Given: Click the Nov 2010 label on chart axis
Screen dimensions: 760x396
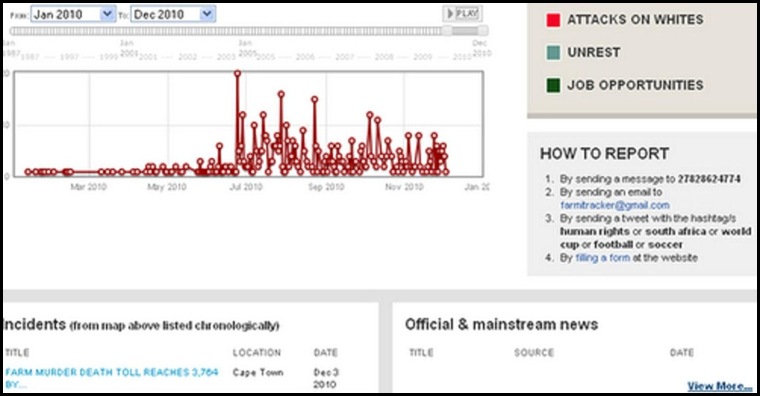Looking at the screenshot, I should (404, 187).
